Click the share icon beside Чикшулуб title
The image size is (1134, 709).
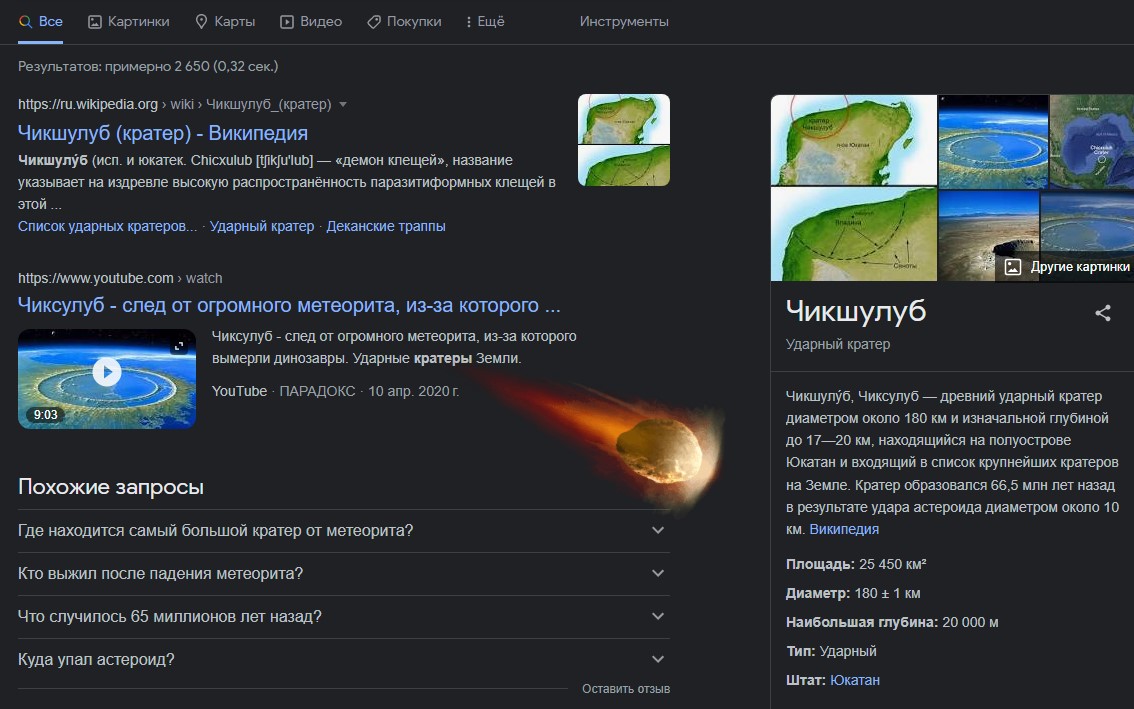click(x=1102, y=313)
